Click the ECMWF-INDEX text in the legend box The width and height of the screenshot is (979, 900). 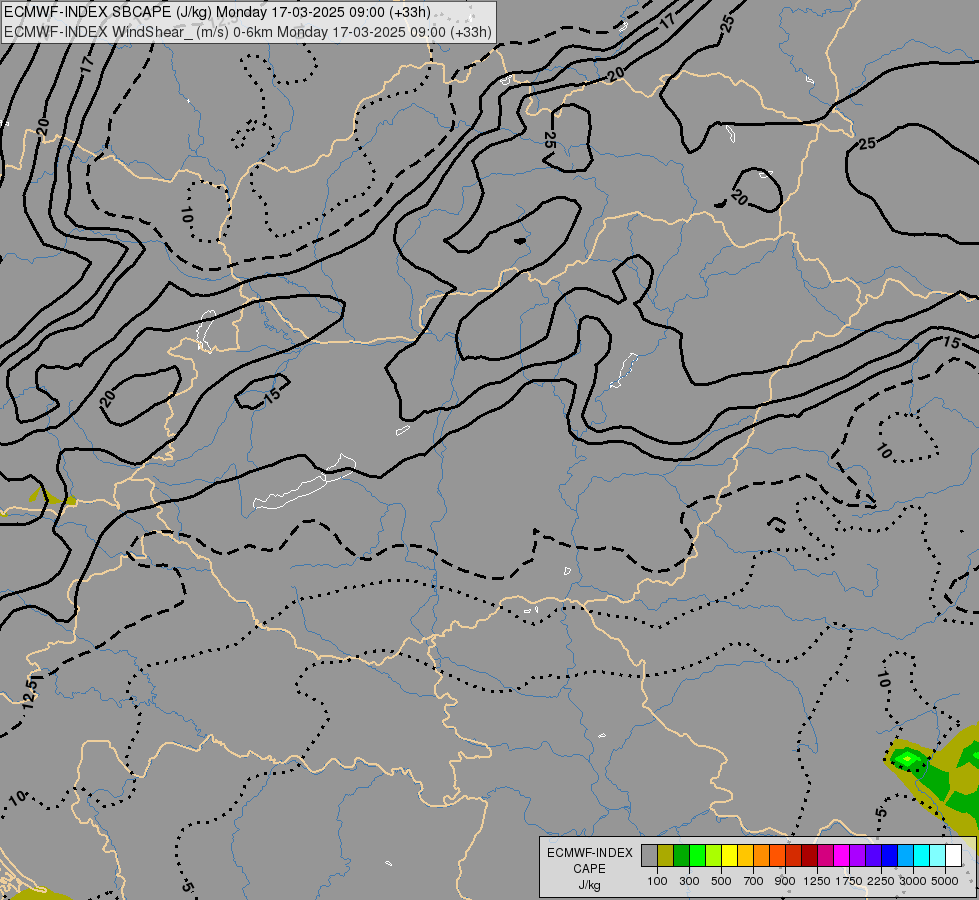click(589, 853)
